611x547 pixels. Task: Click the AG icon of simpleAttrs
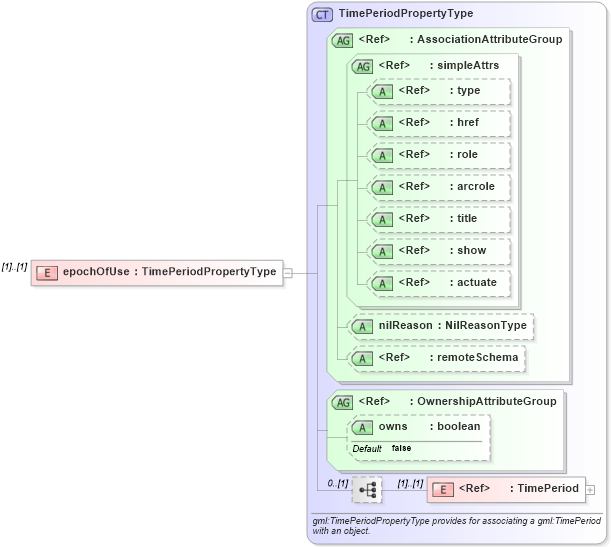[362, 67]
